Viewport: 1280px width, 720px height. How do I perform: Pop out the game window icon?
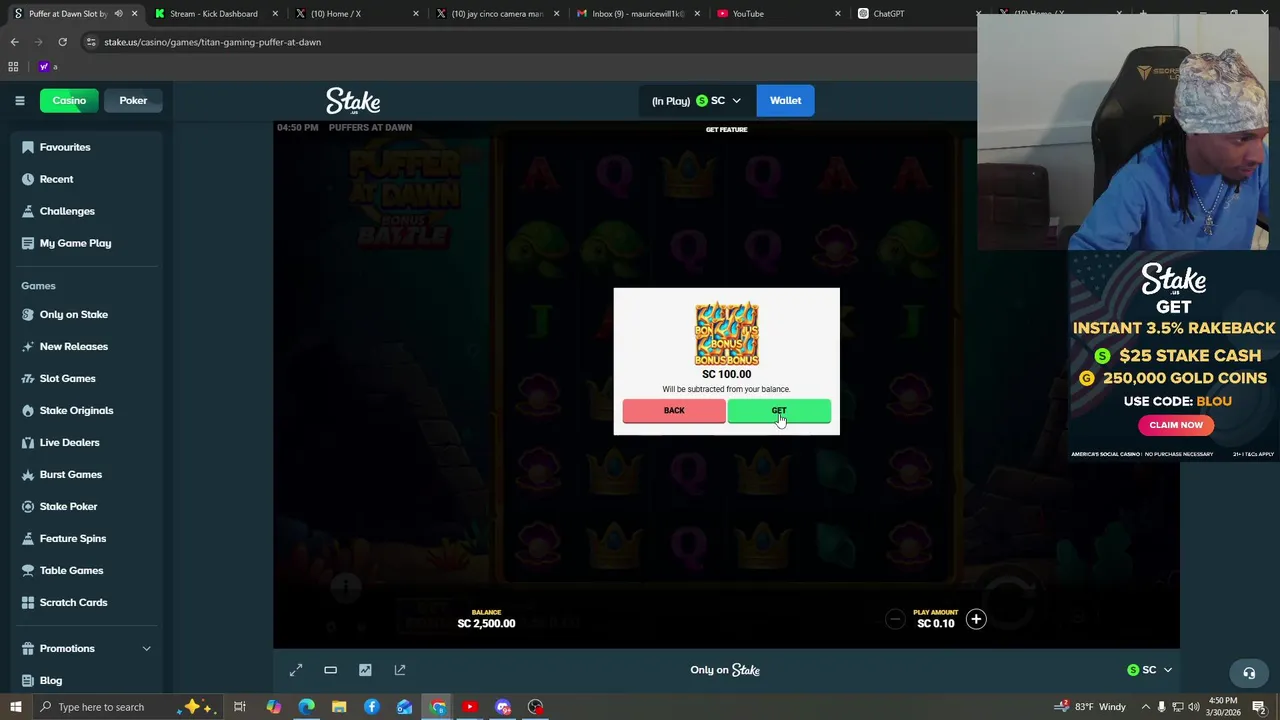[400, 670]
